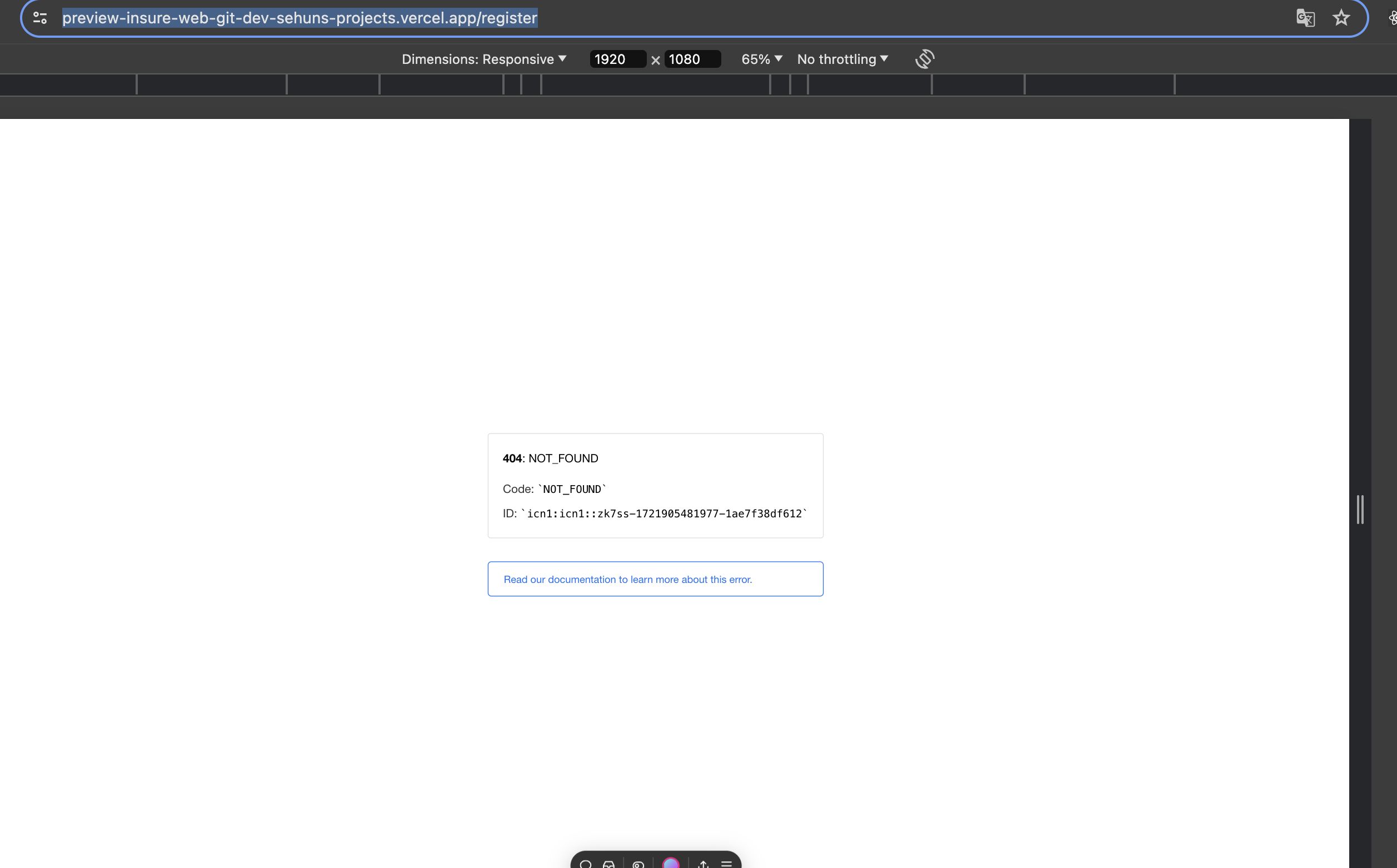
Task: Click the viewport height field 1080
Action: pyautogui.click(x=691, y=59)
